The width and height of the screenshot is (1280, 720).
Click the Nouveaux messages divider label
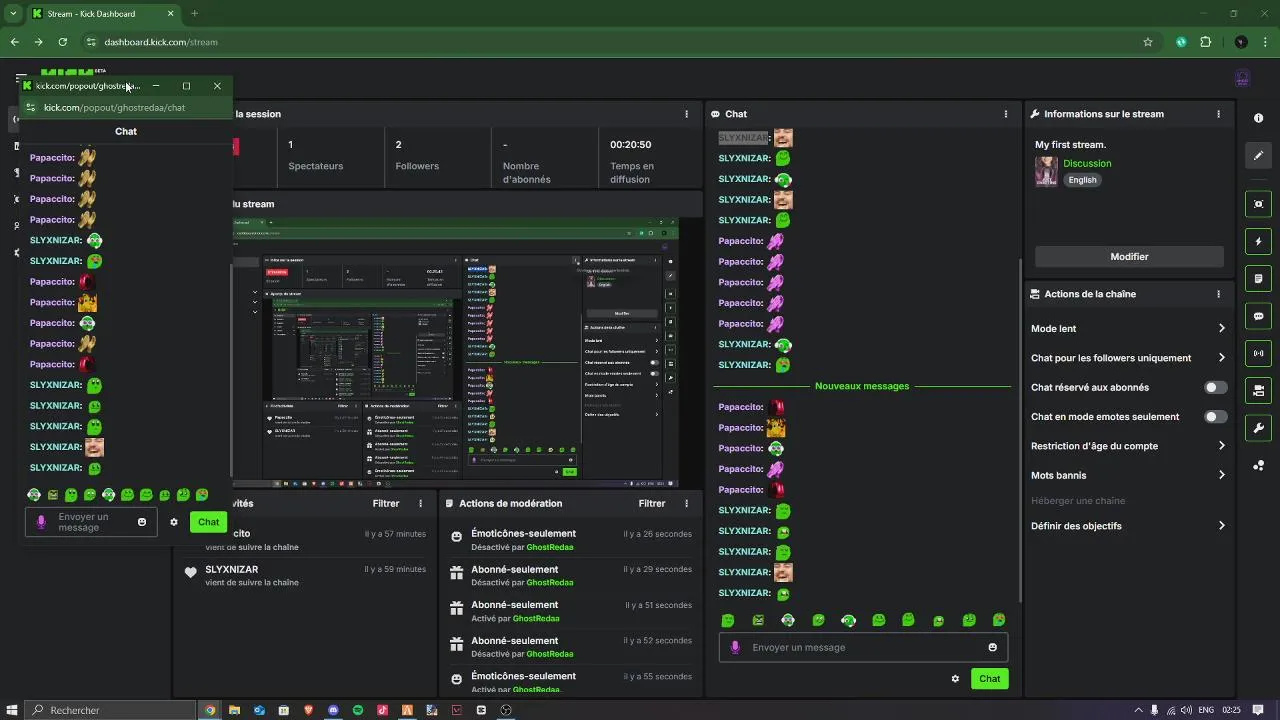click(x=862, y=386)
